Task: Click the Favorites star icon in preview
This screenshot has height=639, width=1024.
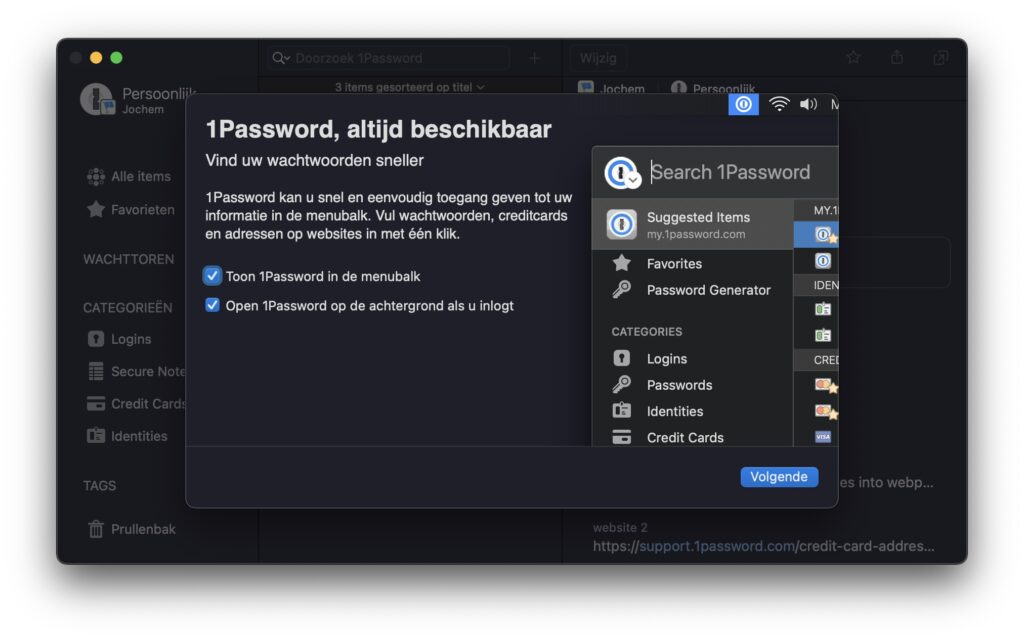Action: pos(622,263)
